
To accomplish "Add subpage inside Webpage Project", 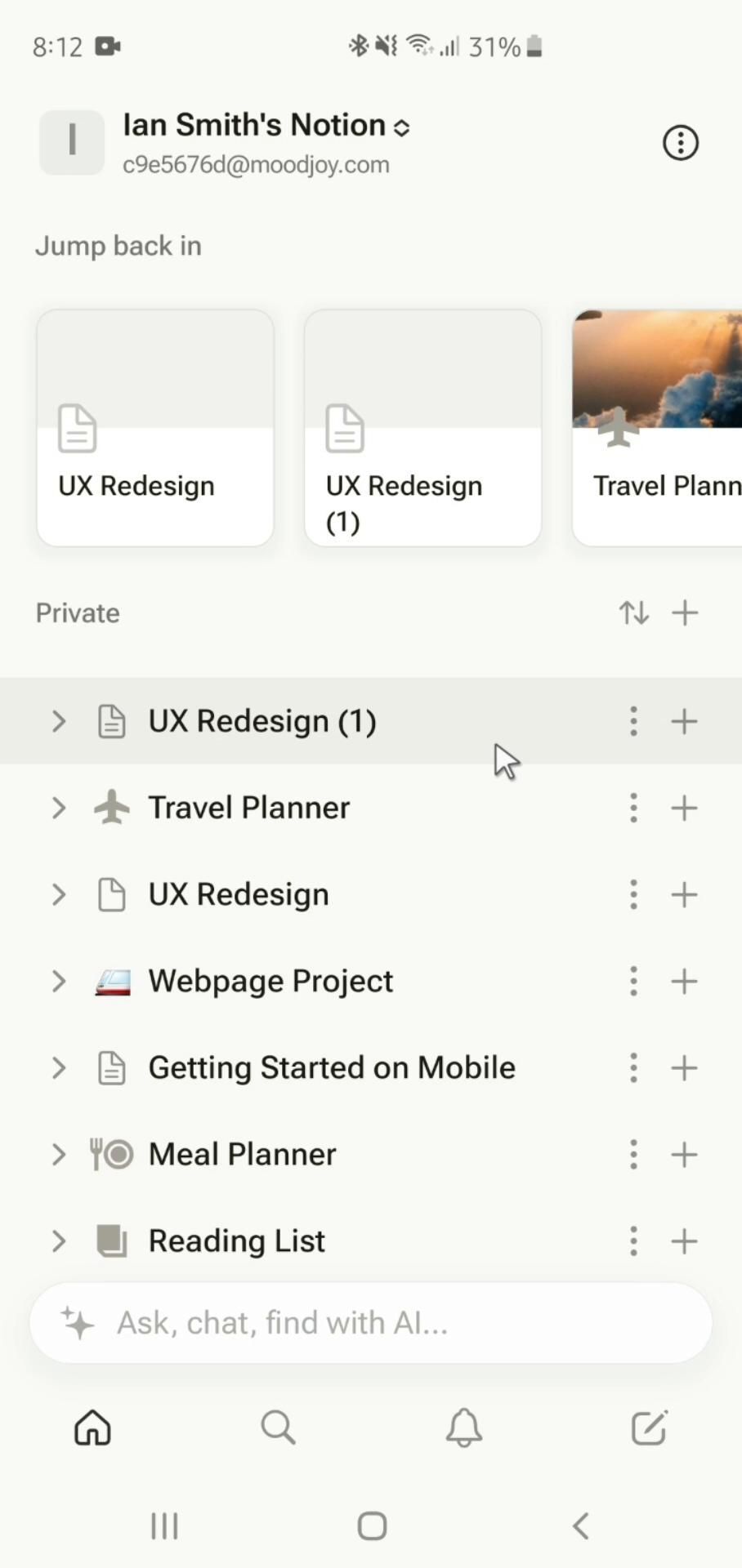I will point(684,981).
